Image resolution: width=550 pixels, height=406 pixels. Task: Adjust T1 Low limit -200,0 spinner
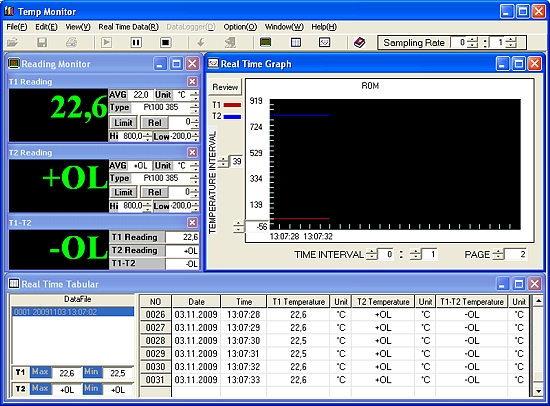[195, 136]
